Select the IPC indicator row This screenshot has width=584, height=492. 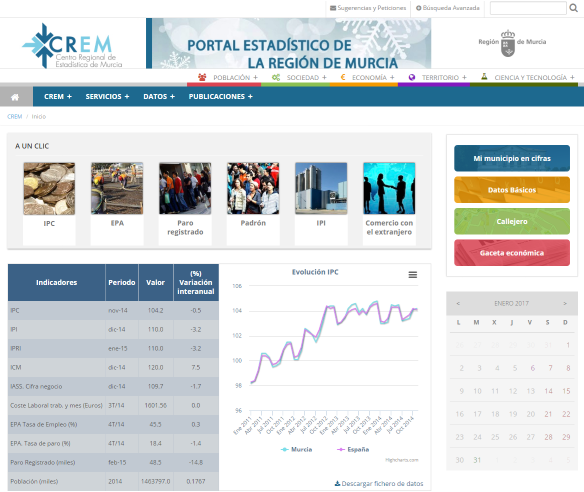(x=113, y=311)
